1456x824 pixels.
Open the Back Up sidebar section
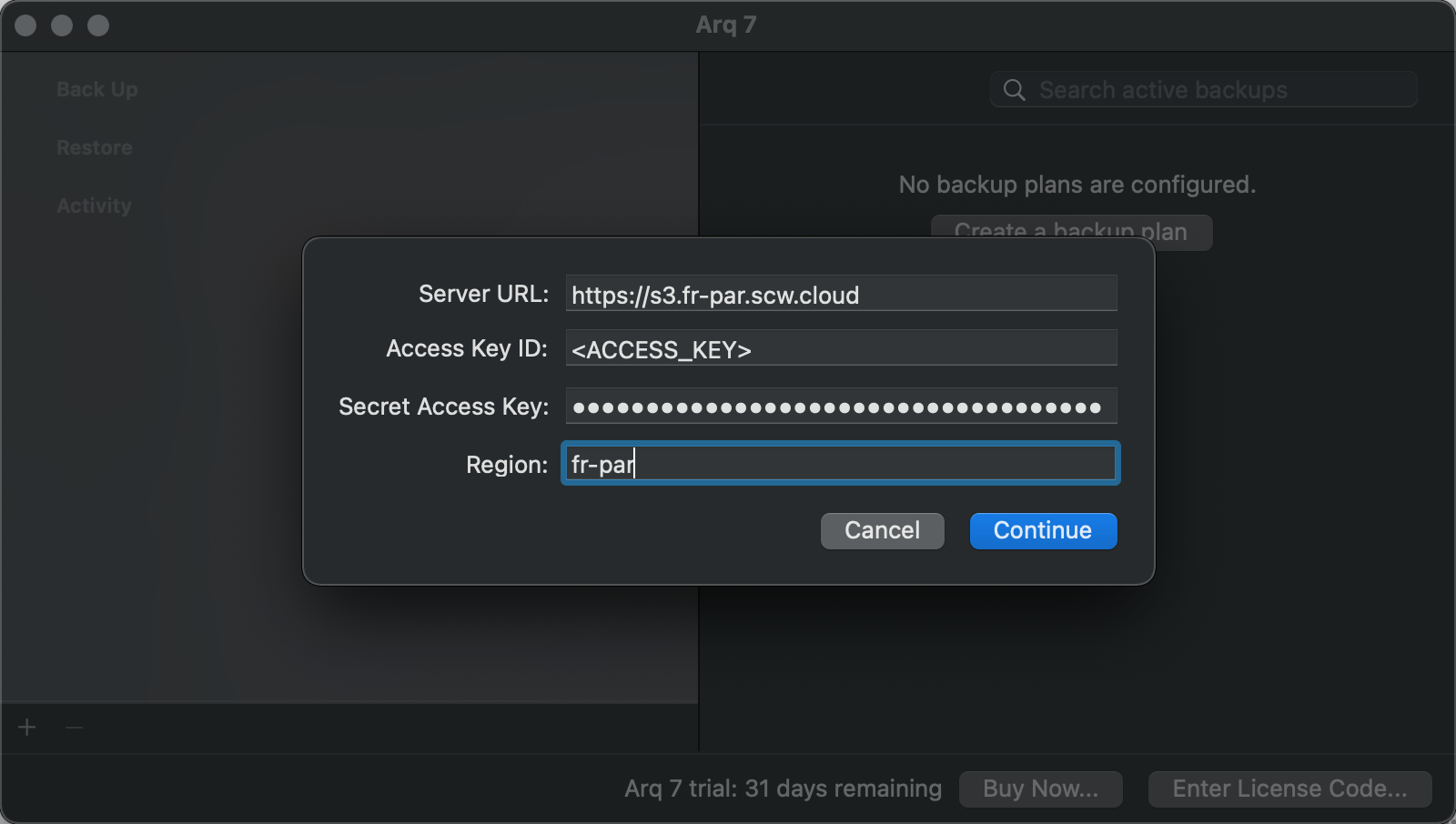(x=97, y=89)
